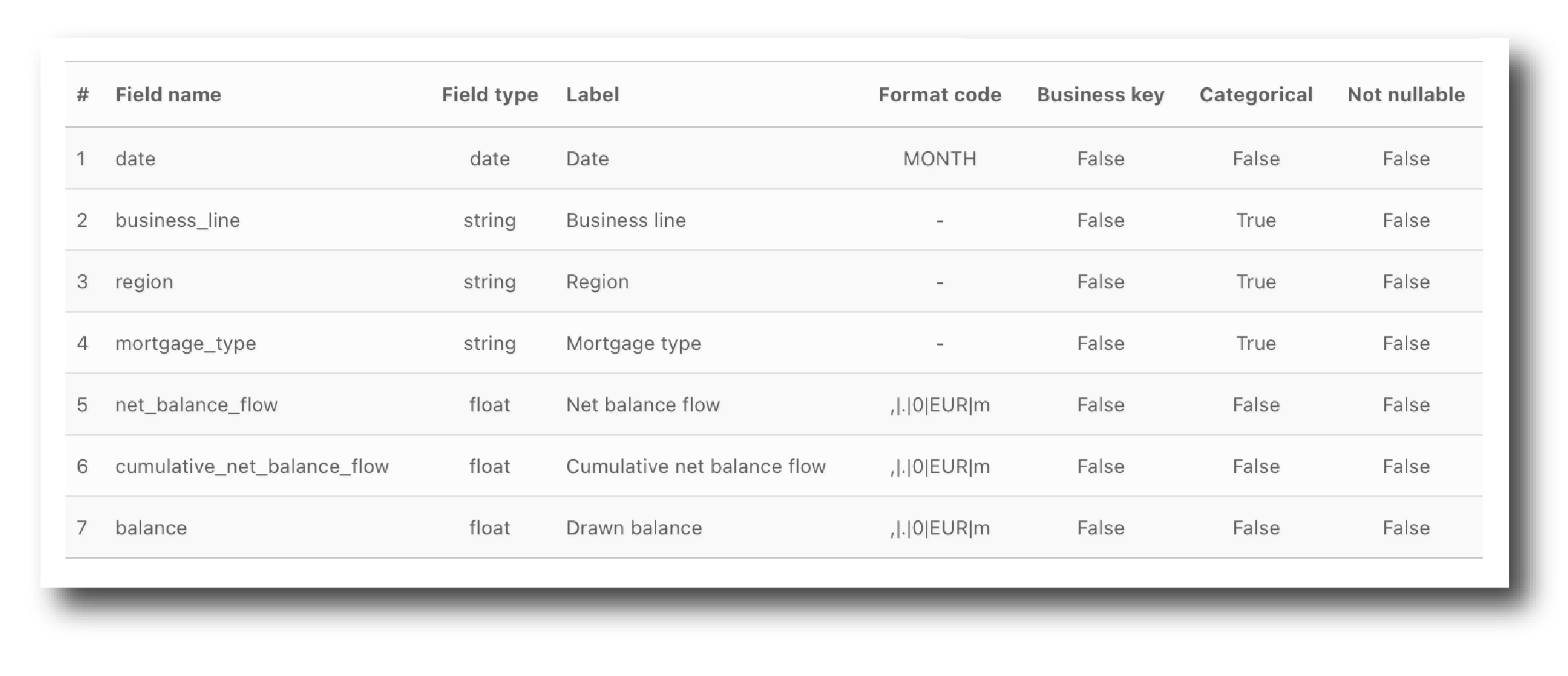Select the 'net_balance_flow' field name cell
Image resolution: width=1568 pixels, height=676 pixels.
[196, 405]
